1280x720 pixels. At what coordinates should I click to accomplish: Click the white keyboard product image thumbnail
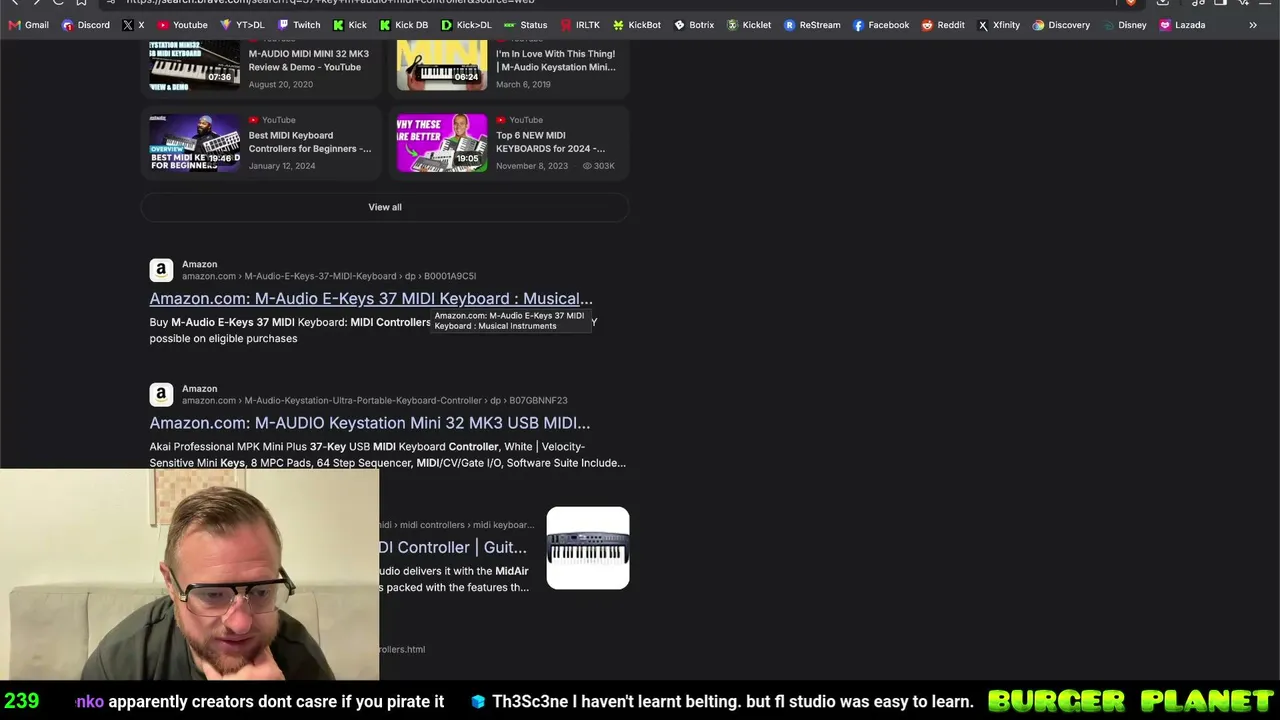(588, 548)
